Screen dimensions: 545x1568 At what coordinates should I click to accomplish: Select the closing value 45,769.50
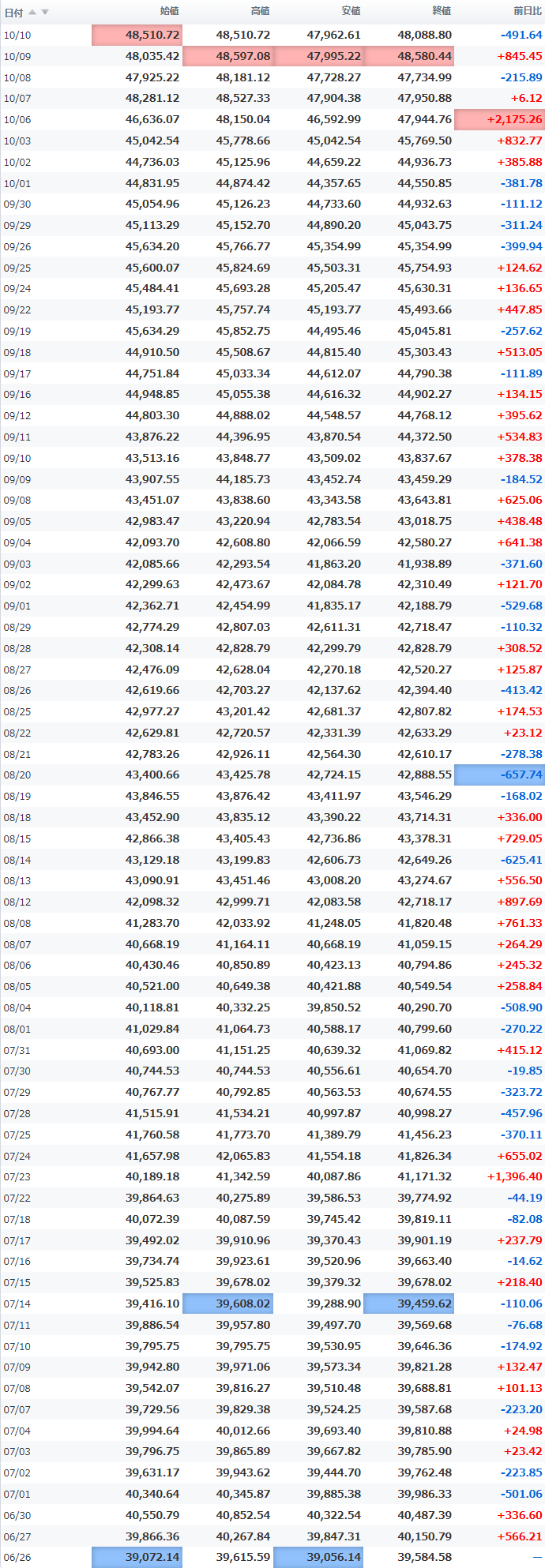(425, 141)
